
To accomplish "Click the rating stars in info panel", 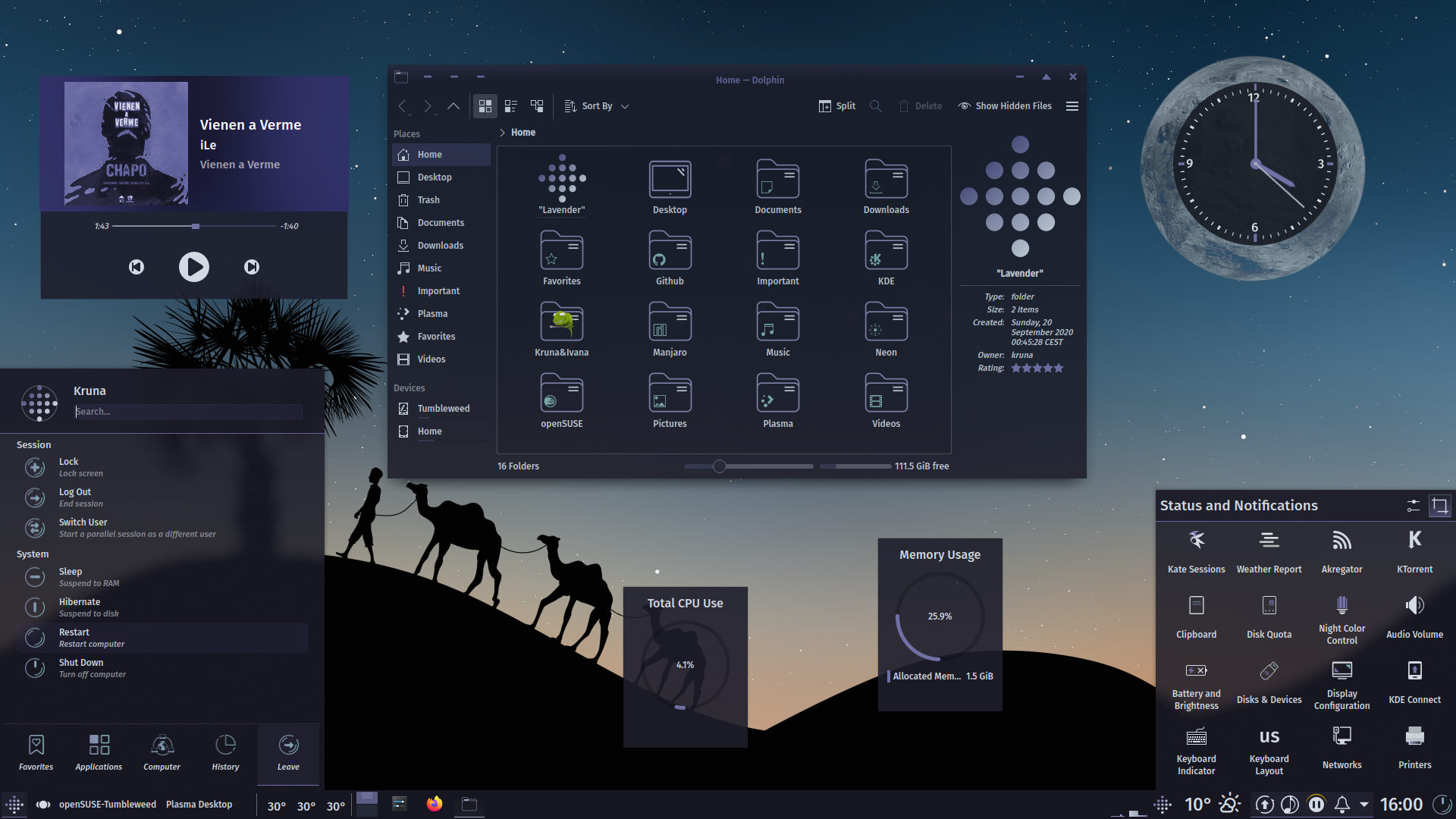I will (1037, 369).
